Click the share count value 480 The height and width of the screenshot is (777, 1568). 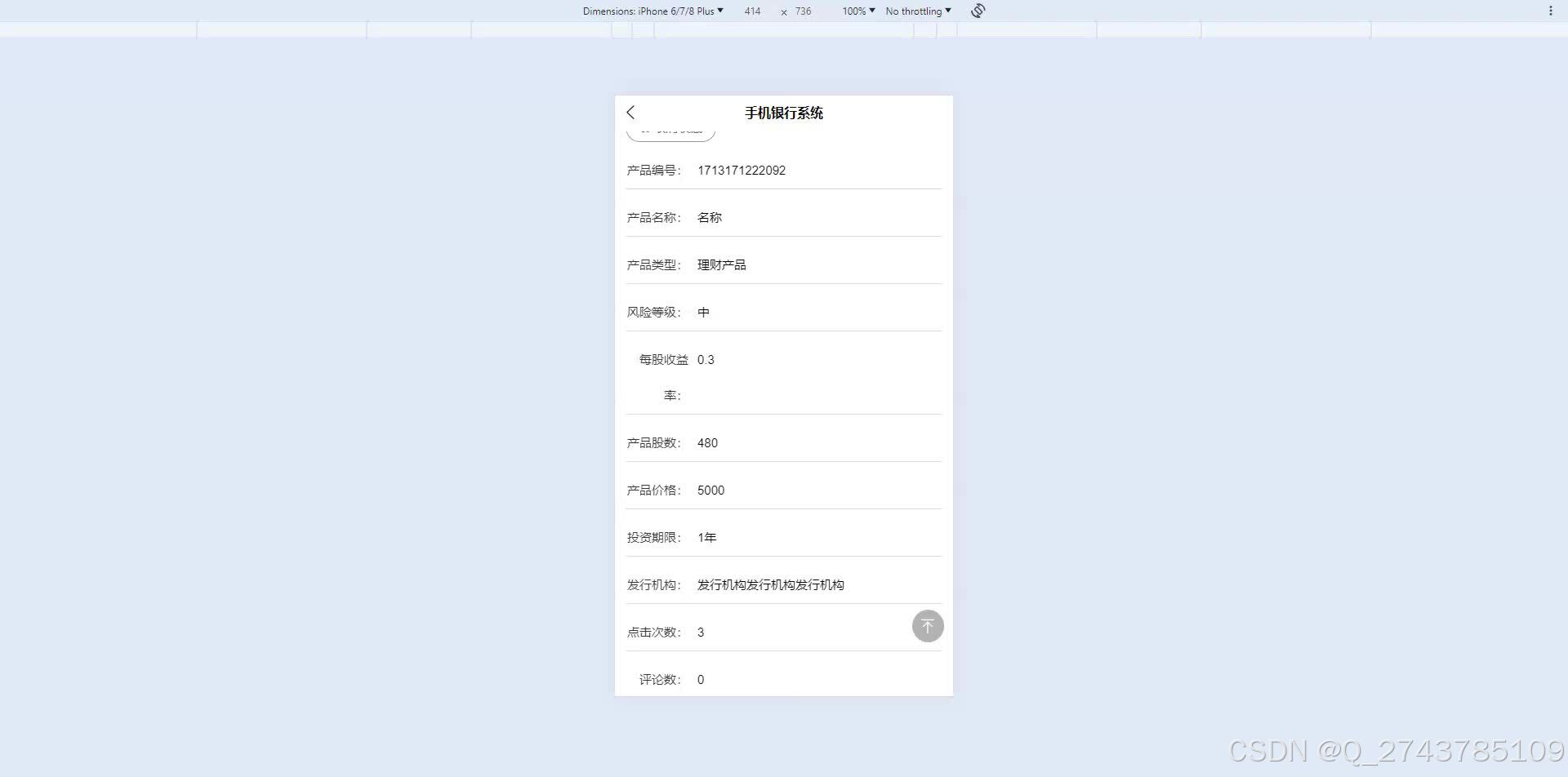tap(707, 443)
